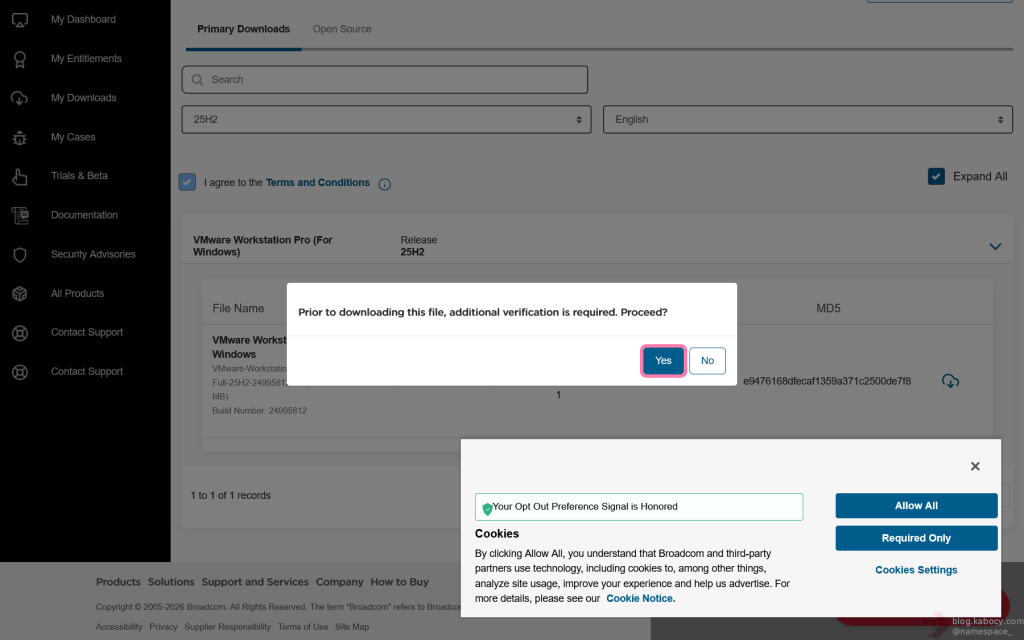Open the 25H2 version dropdown

point(385,119)
